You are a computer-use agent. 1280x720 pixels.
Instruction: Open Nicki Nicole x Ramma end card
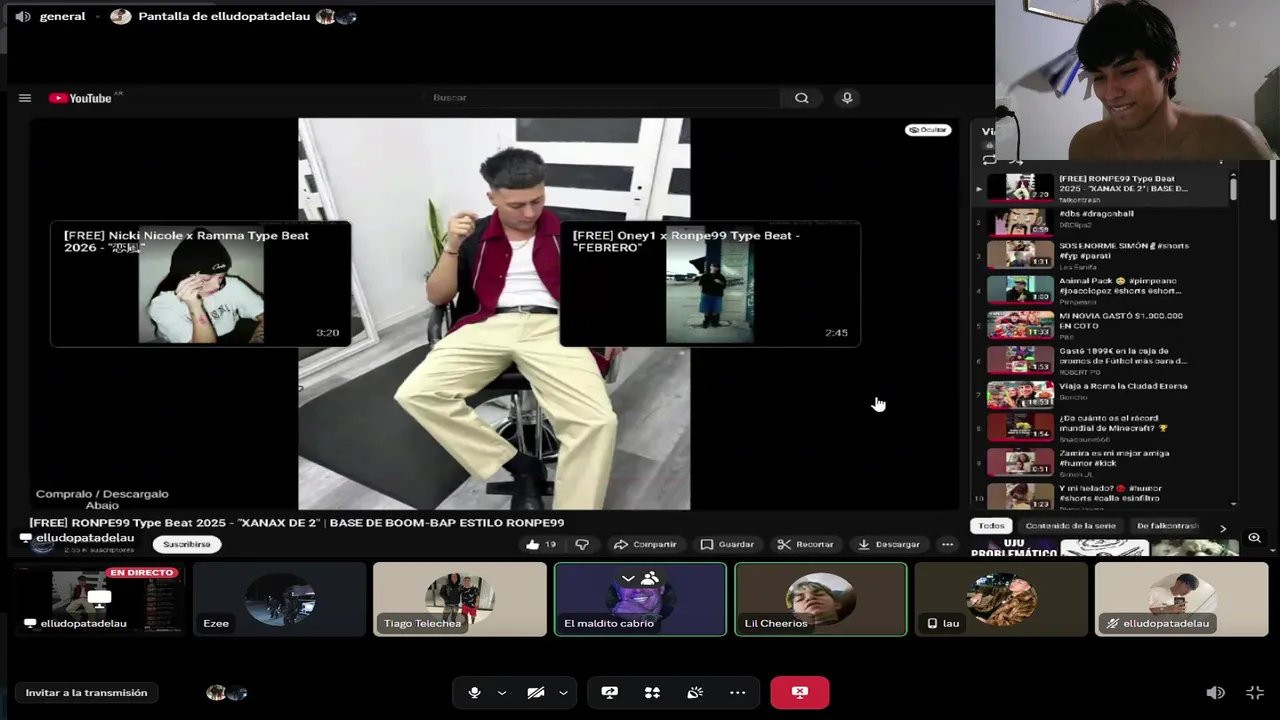(200, 284)
